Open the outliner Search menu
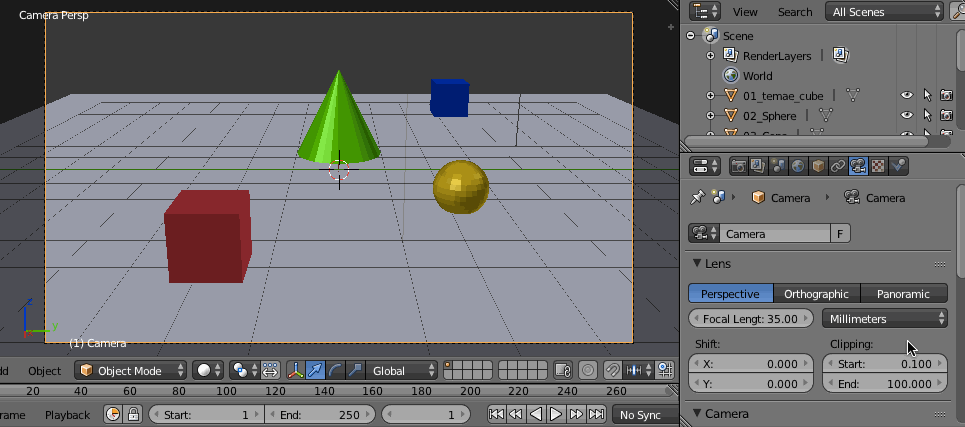 click(795, 12)
